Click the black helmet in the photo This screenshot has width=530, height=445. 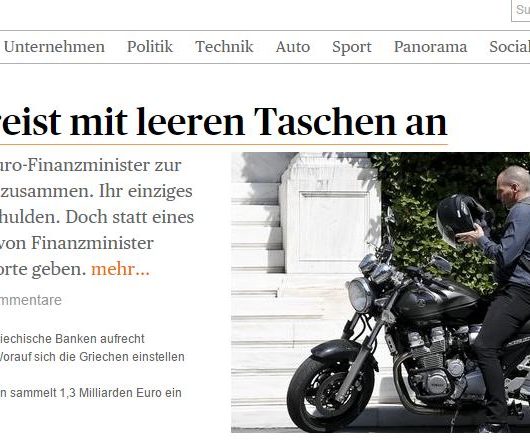point(458,220)
